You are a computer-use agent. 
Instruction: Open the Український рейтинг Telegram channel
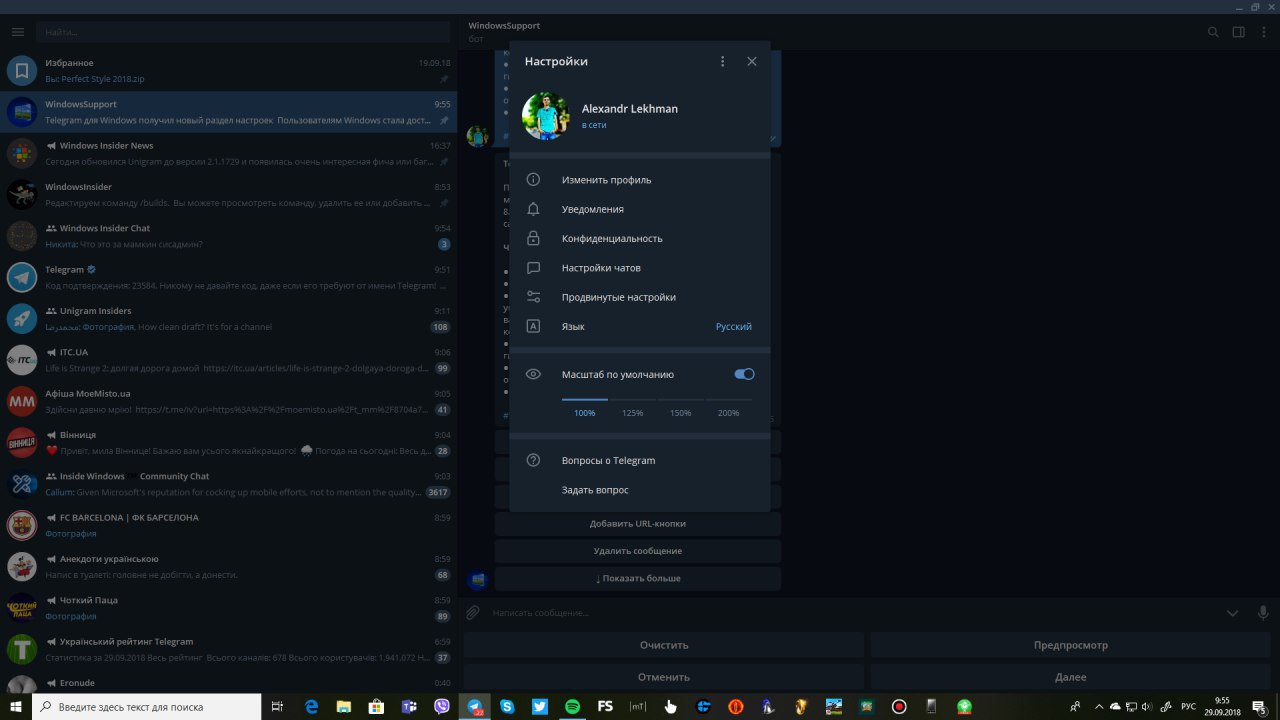click(229, 649)
